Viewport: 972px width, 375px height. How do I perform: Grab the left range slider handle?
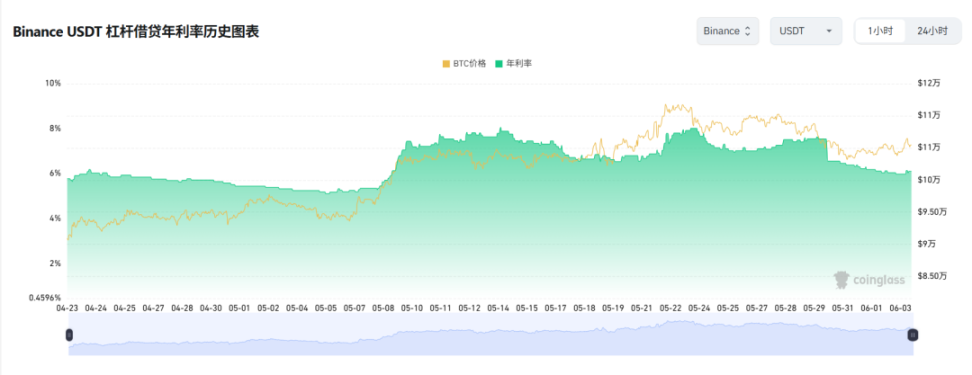[x=69, y=335]
